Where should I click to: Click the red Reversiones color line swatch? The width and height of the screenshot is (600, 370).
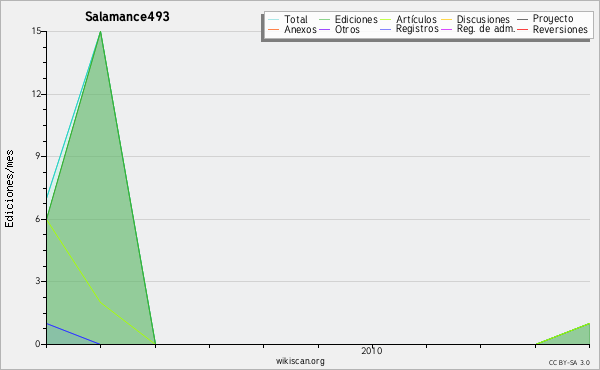point(523,29)
